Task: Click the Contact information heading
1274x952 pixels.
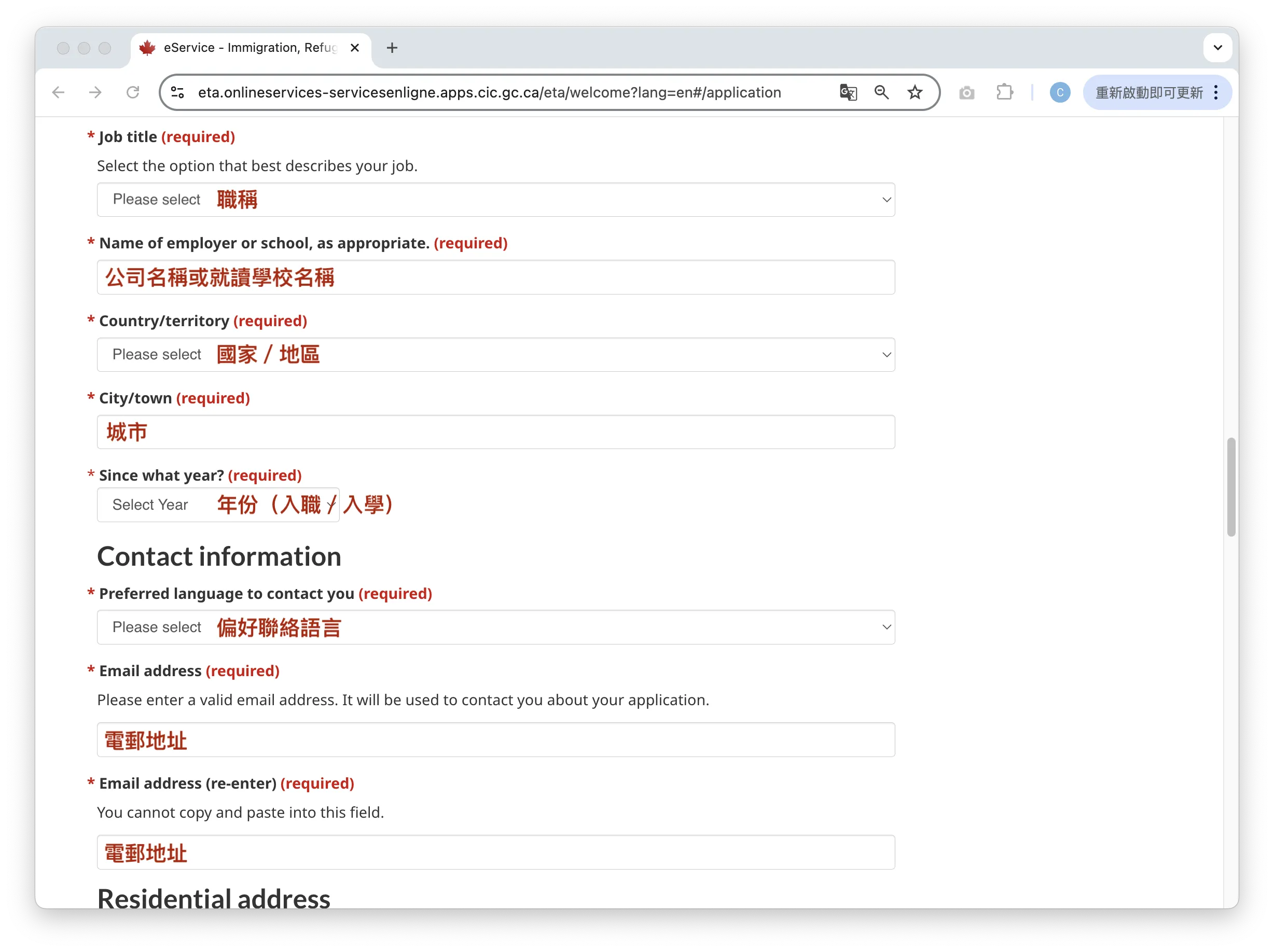Action: 219,556
